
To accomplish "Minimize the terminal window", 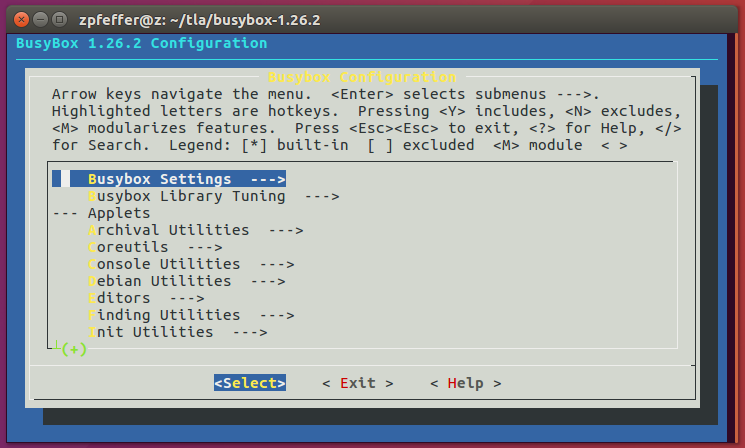I will (x=40, y=19).
